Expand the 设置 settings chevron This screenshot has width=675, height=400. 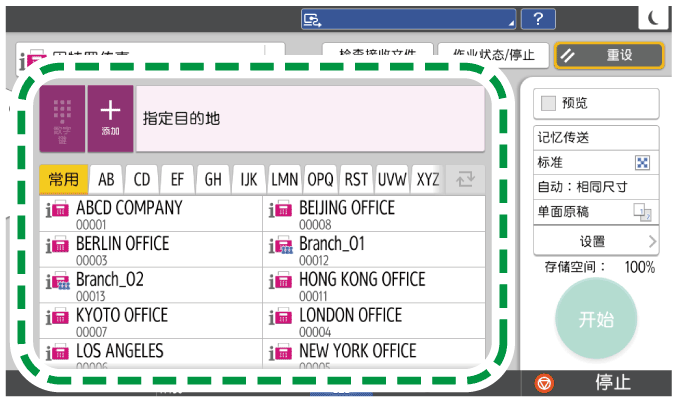tap(651, 241)
